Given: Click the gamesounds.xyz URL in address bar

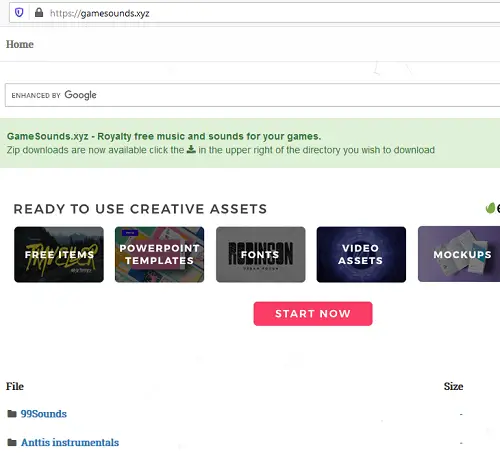Looking at the screenshot, I should (x=99, y=13).
